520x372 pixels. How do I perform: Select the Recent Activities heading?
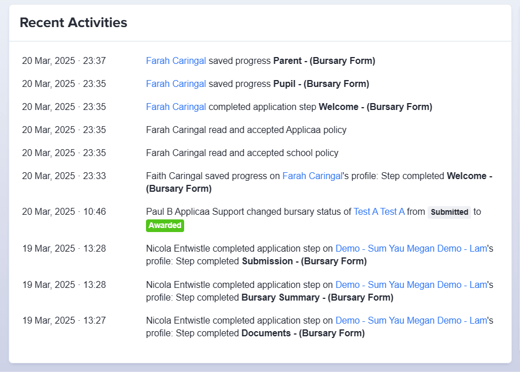73,23
